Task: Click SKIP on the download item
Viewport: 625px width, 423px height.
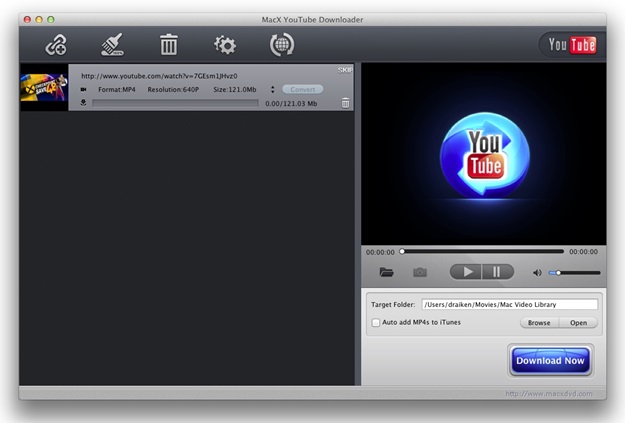Action: [x=345, y=70]
